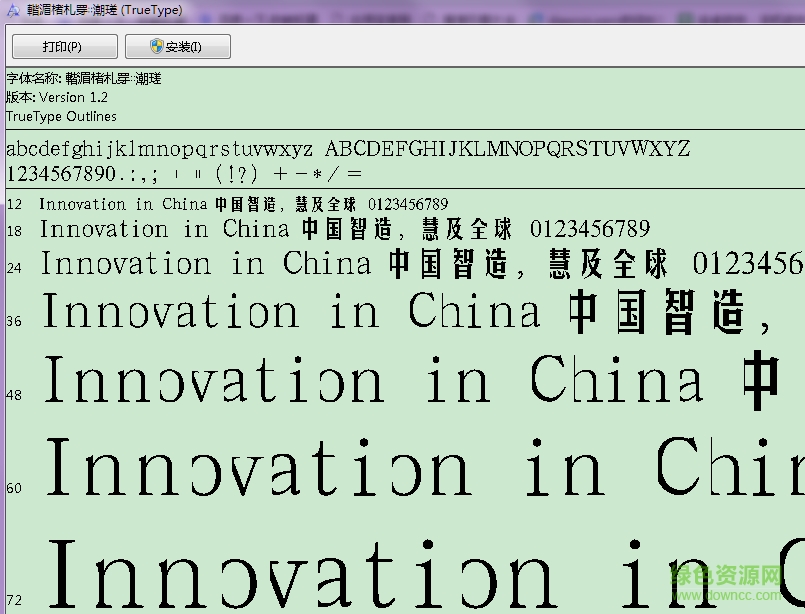Click the TrueType Outlines text line
Screen dimensions: 805x614
click(x=60, y=116)
